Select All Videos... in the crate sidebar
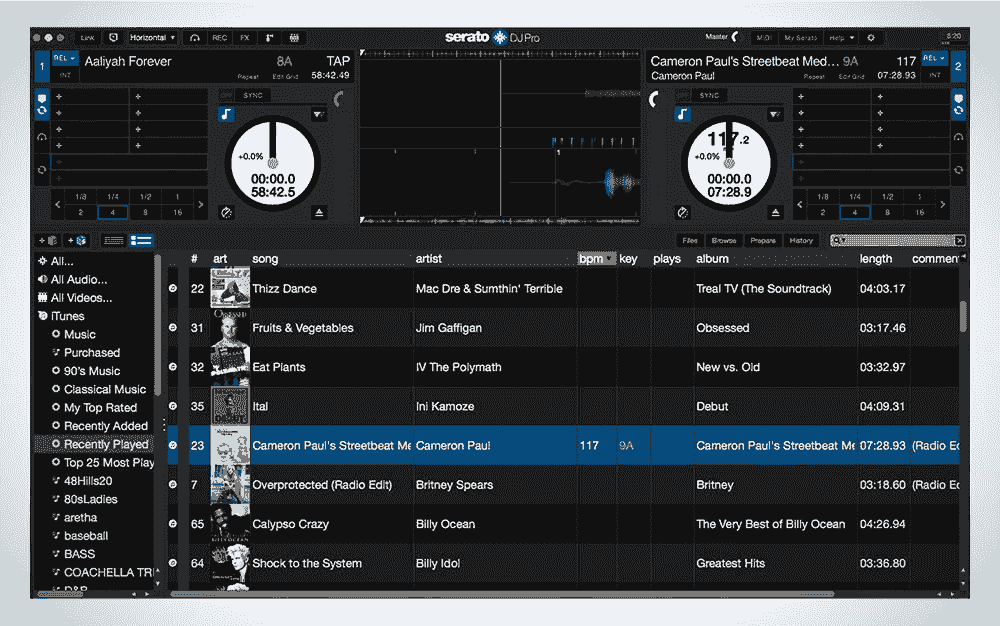 coord(81,298)
